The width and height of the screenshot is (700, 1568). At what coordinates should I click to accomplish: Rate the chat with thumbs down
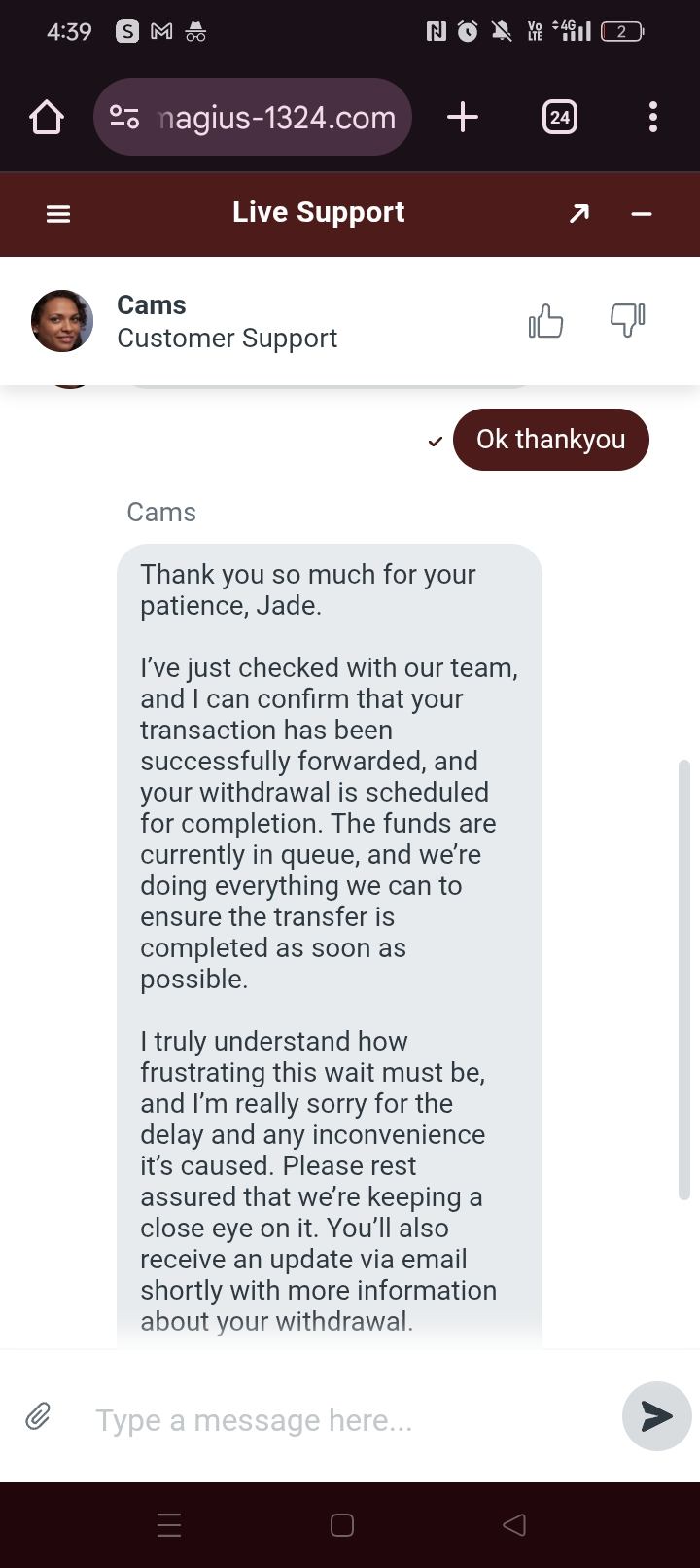(x=627, y=321)
